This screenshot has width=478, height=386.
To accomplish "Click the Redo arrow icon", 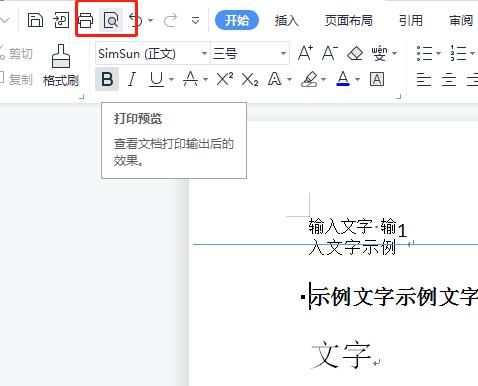I will click(x=170, y=21).
